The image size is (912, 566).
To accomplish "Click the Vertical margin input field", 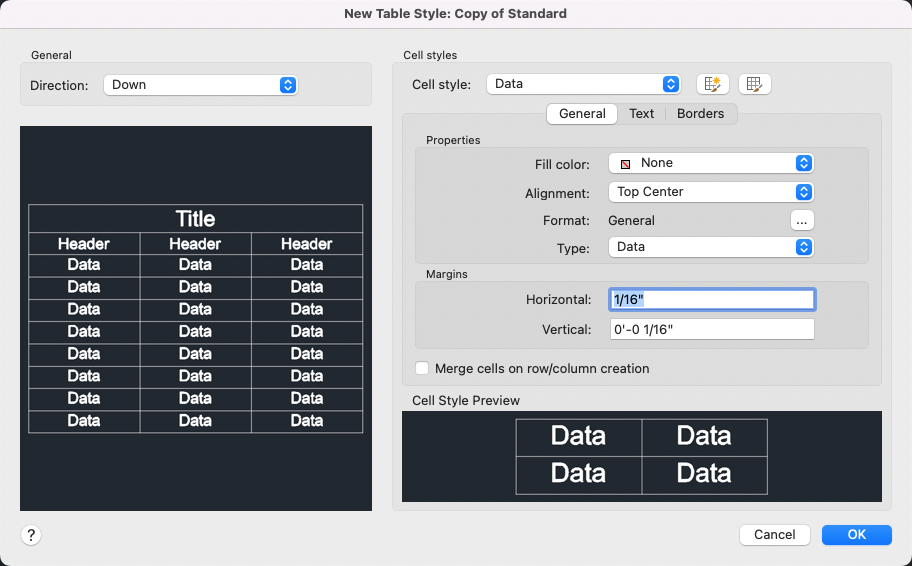I will click(x=711, y=329).
